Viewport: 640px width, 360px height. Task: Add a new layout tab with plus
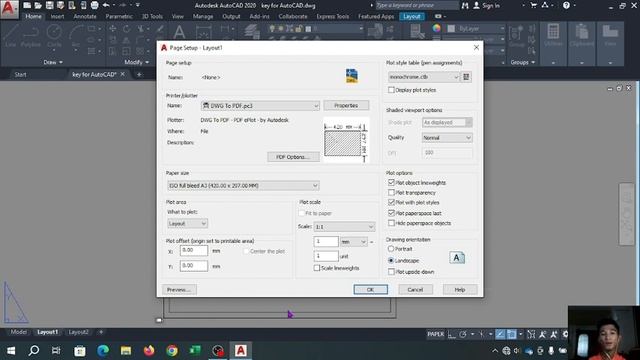101,332
